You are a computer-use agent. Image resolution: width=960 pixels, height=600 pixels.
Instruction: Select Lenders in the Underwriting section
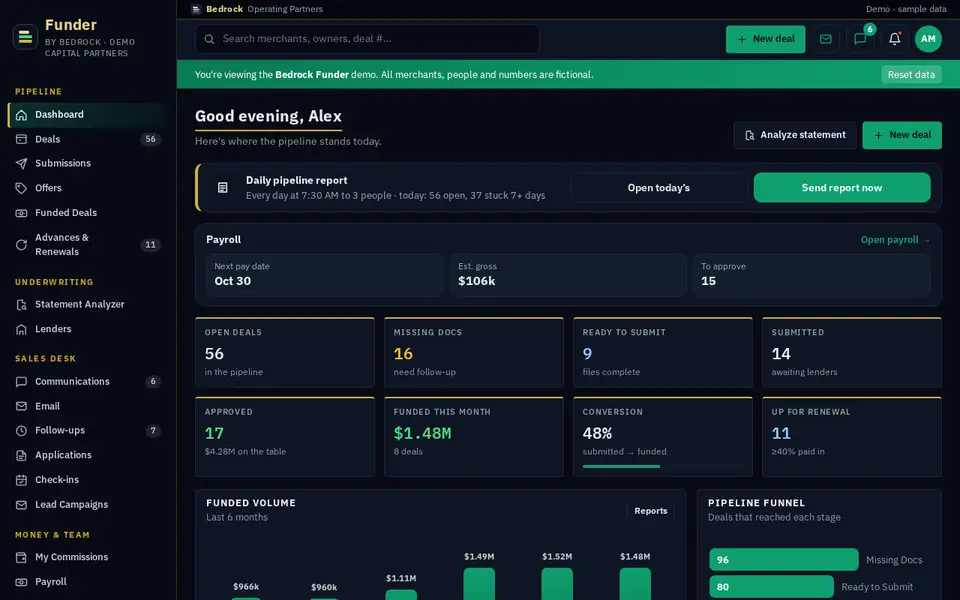click(x=87, y=329)
